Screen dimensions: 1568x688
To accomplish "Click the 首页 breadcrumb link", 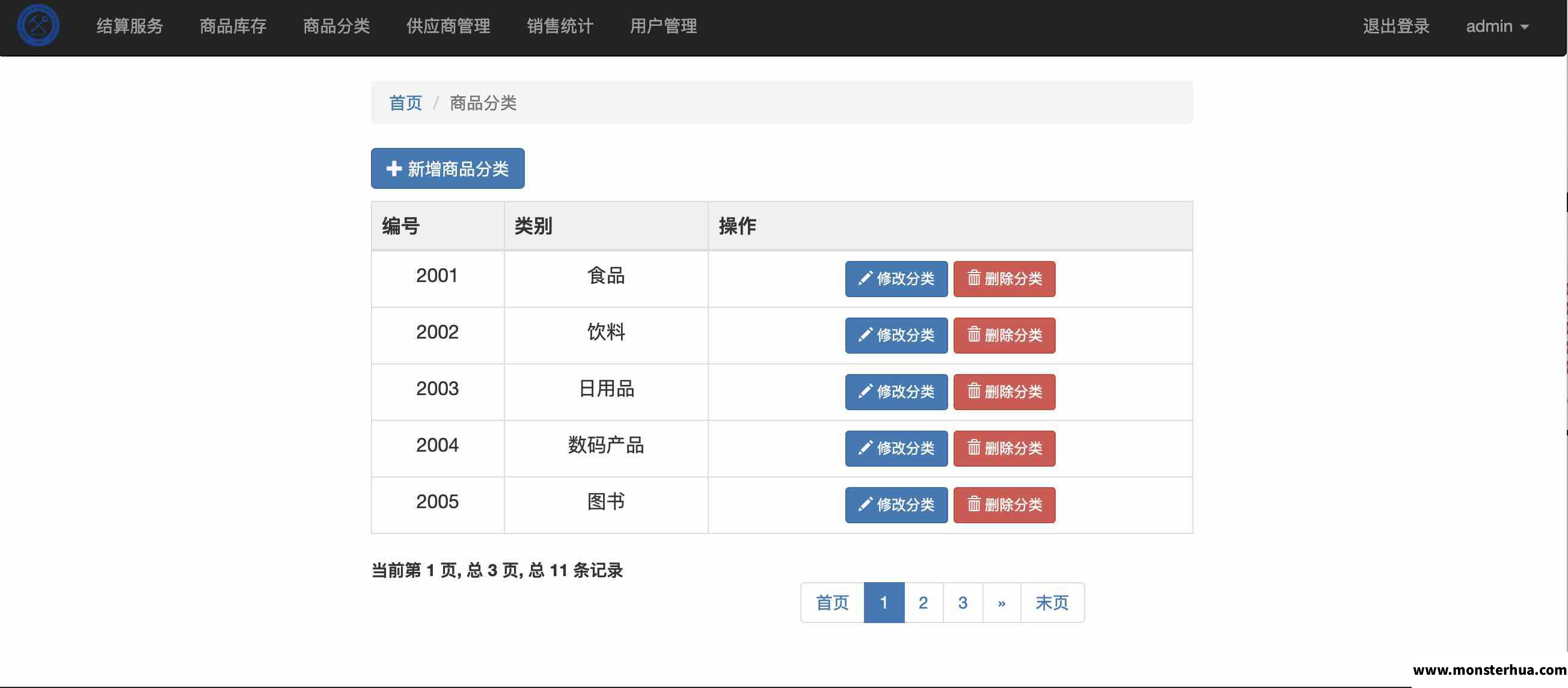I will click(405, 103).
